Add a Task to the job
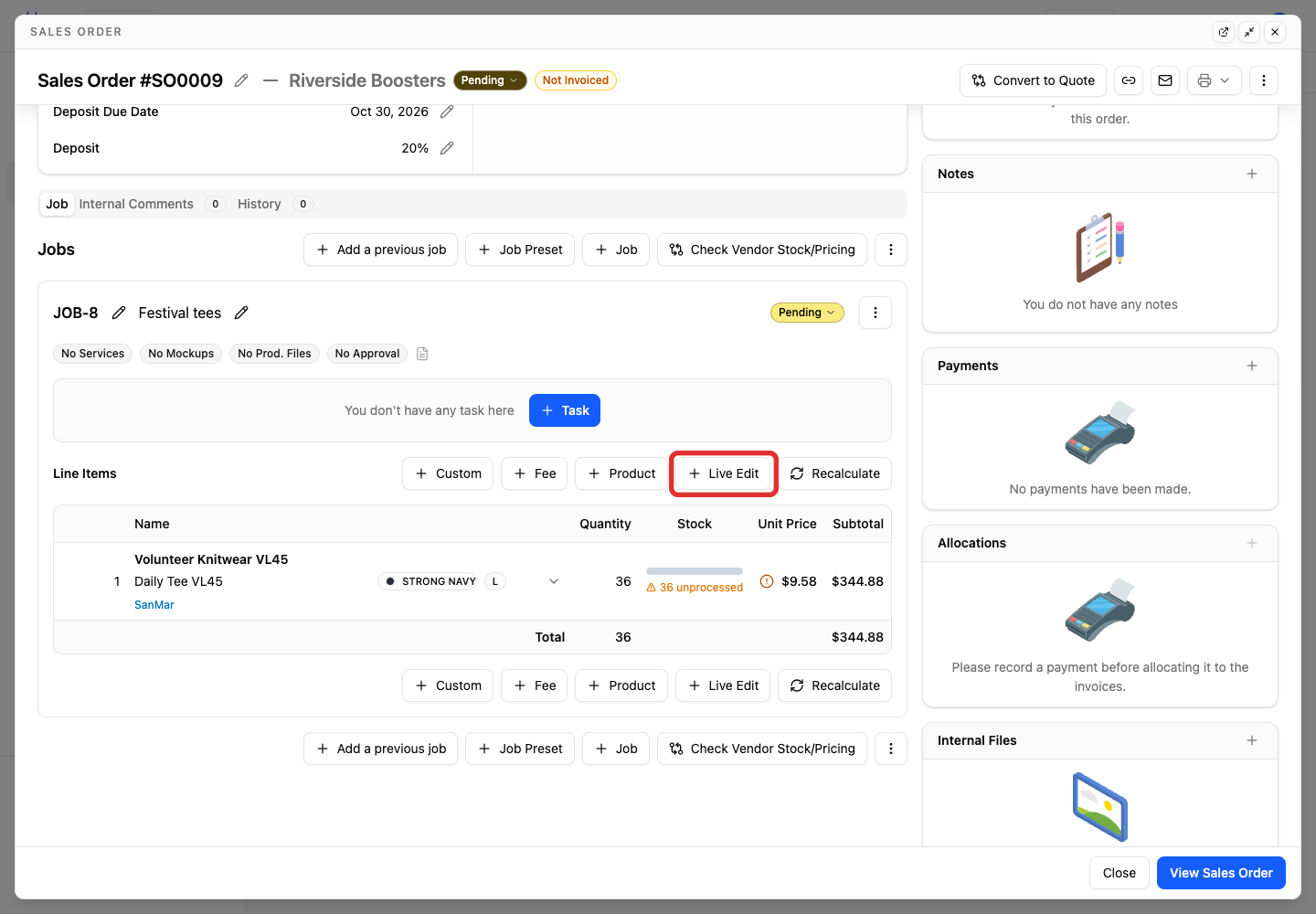 (x=565, y=410)
